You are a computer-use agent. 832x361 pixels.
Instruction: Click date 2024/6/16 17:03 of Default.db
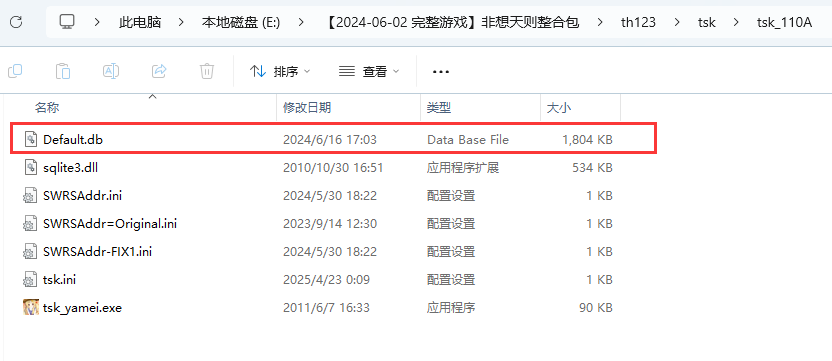pyautogui.click(x=330, y=140)
